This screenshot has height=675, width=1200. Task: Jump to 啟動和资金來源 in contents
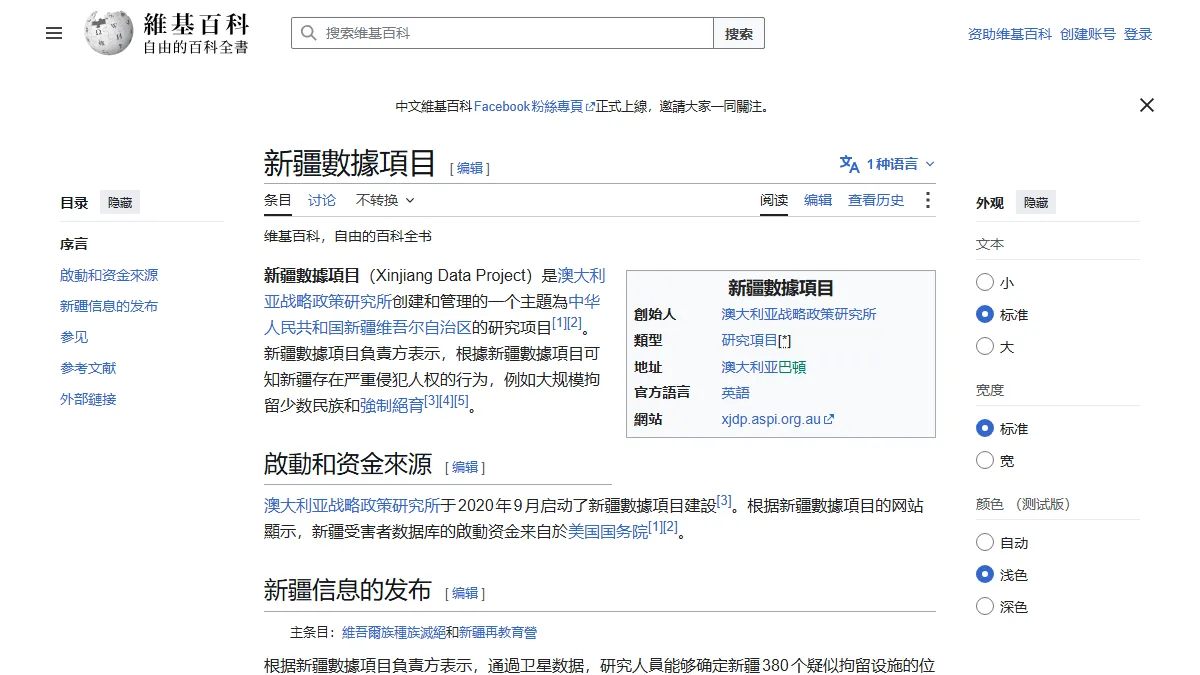point(109,275)
